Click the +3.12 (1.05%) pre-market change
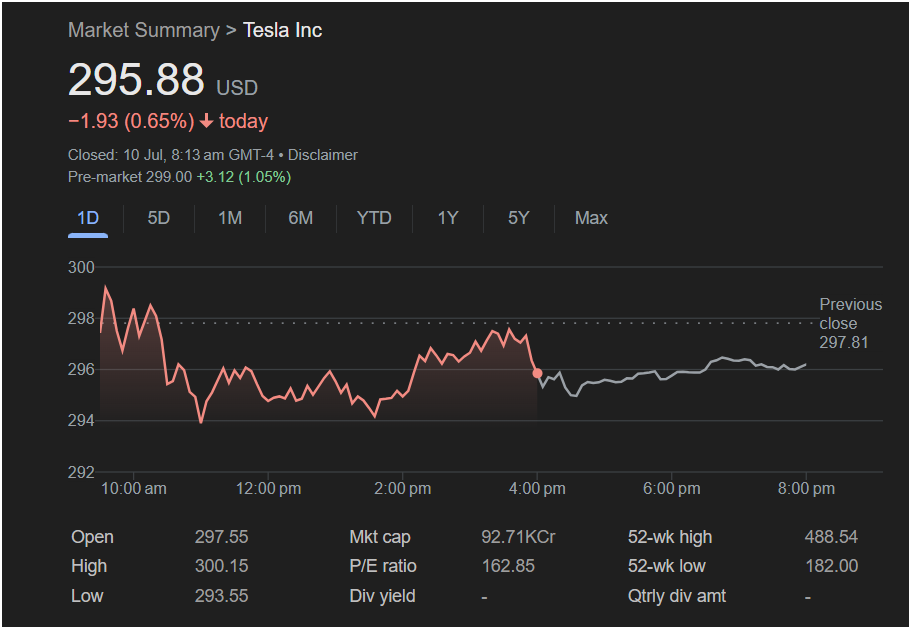 [x=244, y=177]
